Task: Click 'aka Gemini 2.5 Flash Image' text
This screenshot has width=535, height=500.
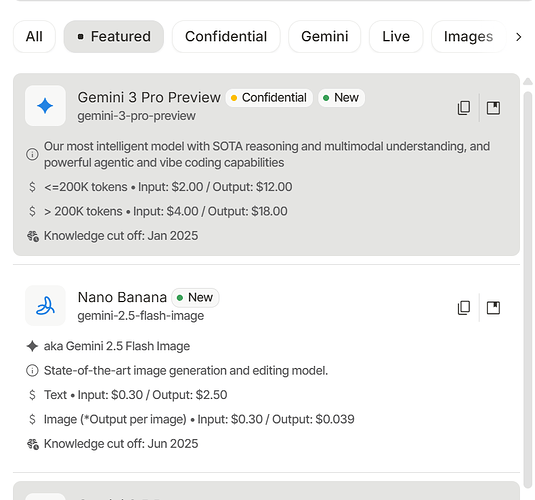Action: pyautogui.click(x=117, y=346)
